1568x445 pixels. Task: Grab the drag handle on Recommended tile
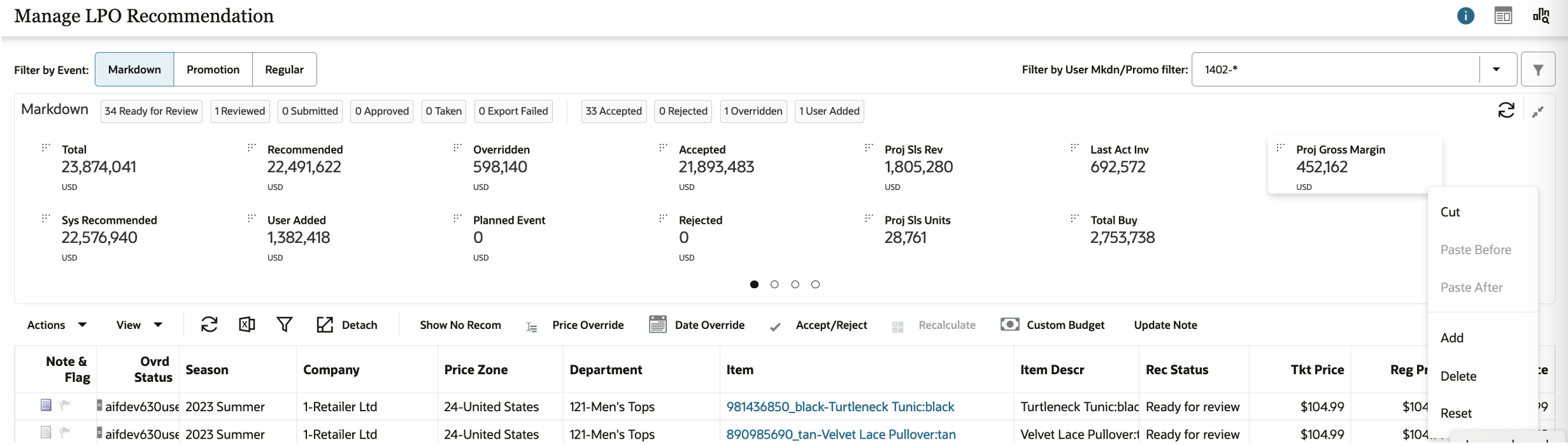tap(252, 147)
